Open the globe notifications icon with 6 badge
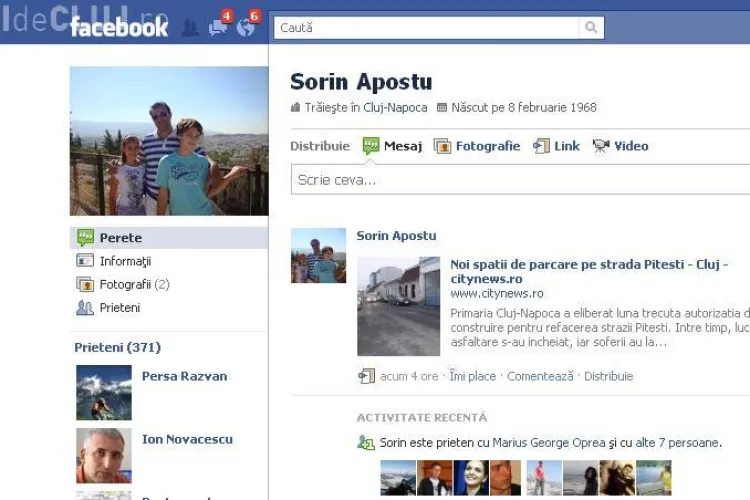Viewport: 750px width, 500px height. pyautogui.click(x=246, y=27)
